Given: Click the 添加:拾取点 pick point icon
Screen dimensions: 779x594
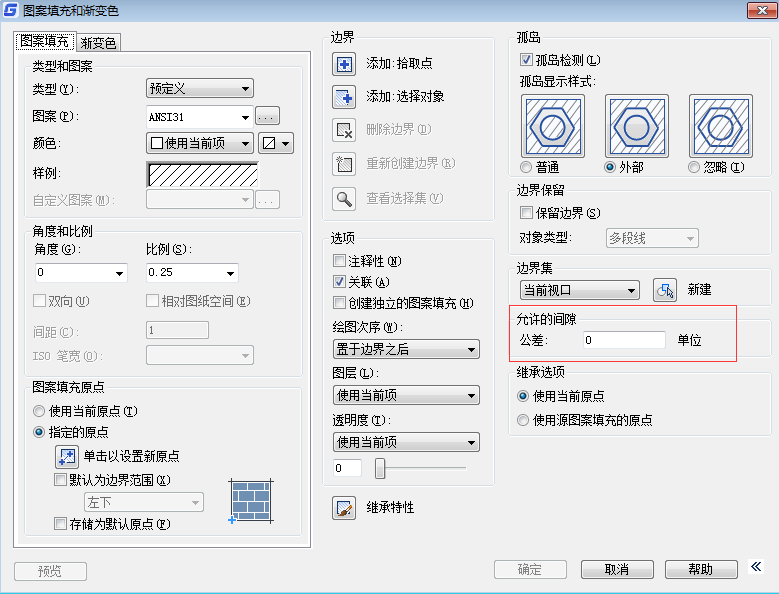Looking at the screenshot, I should click(x=344, y=64).
